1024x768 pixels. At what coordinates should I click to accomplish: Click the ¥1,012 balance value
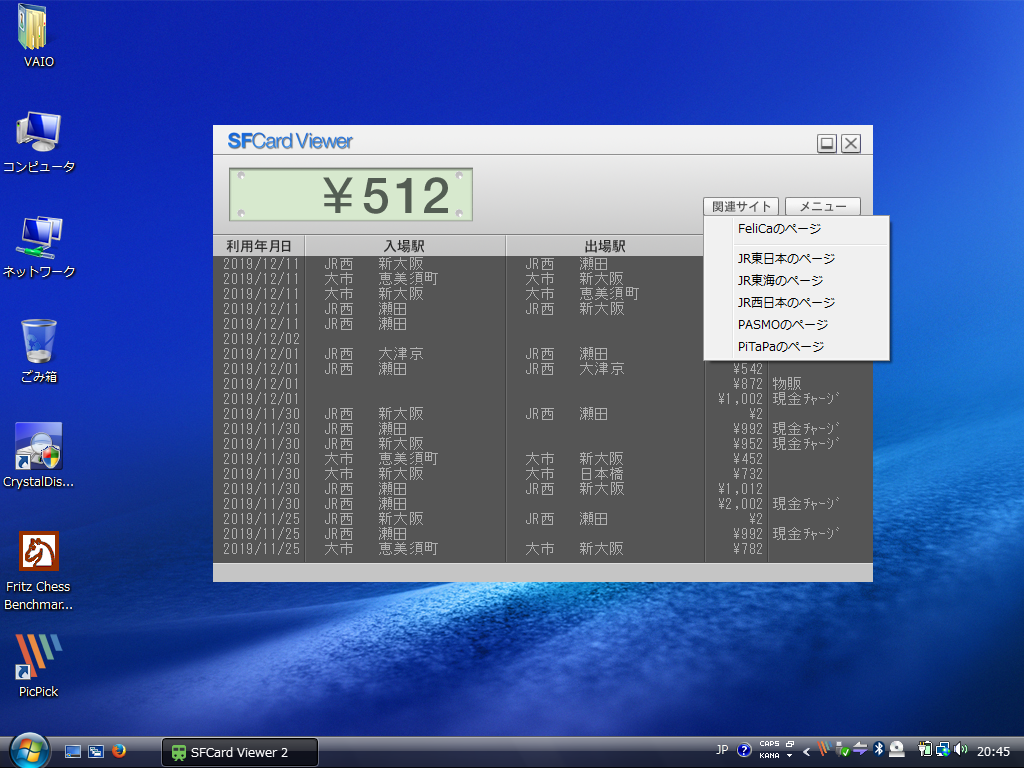pyautogui.click(x=741, y=489)
